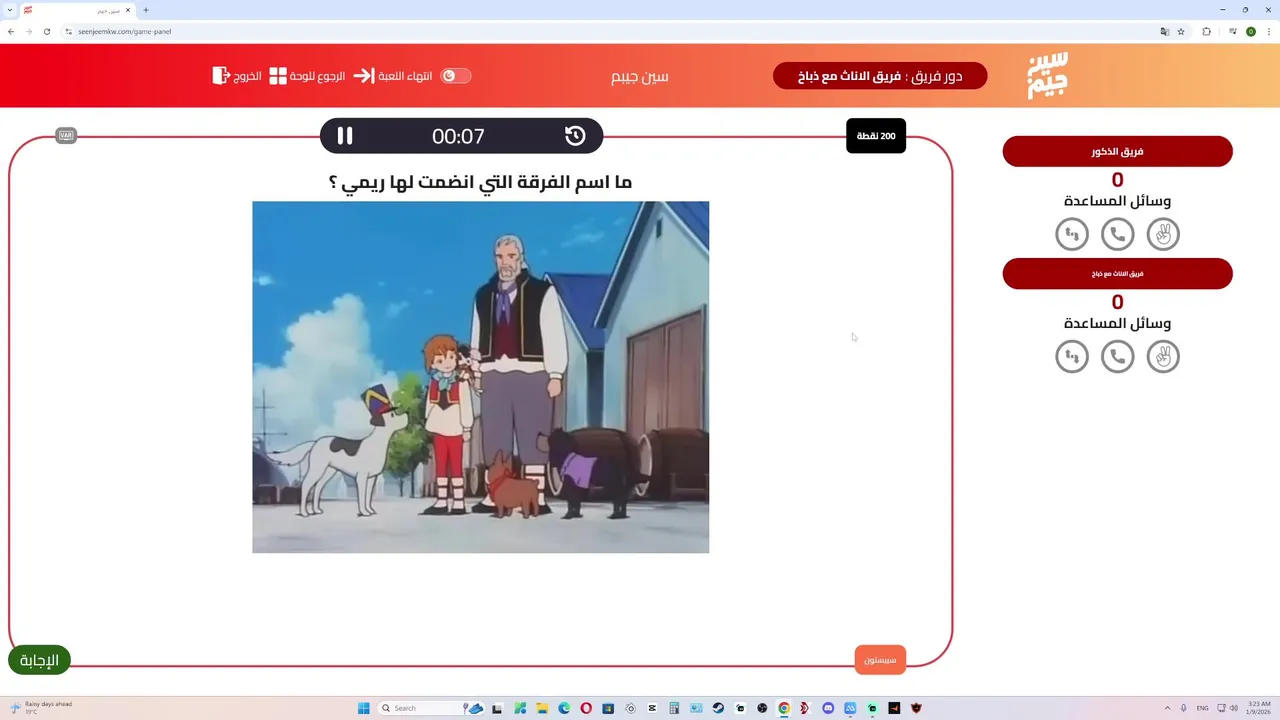Click the سين جيم logo in the header

tap(1048, 75)
